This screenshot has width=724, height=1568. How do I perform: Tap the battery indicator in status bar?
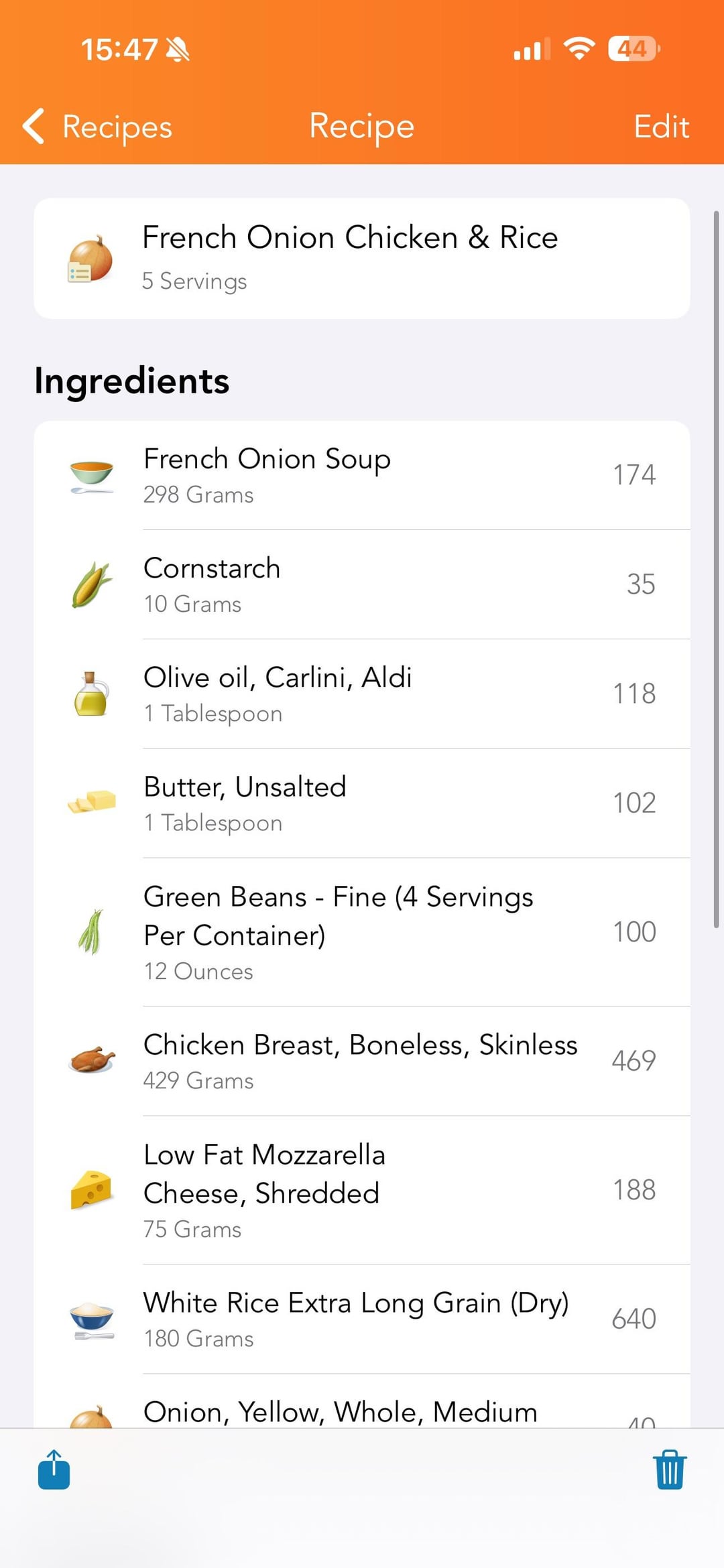633,49
